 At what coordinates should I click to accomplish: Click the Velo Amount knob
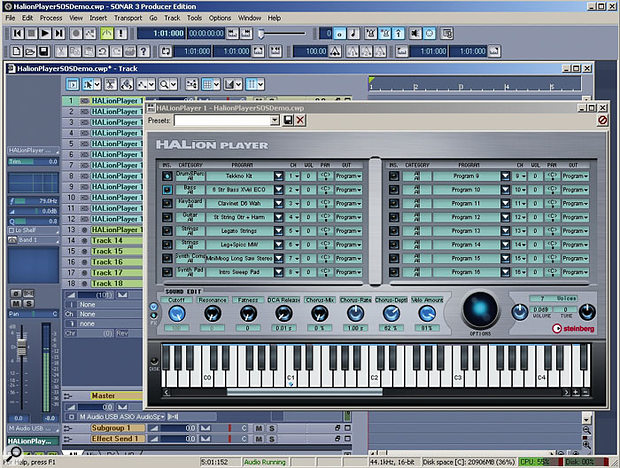click(427, 314)
